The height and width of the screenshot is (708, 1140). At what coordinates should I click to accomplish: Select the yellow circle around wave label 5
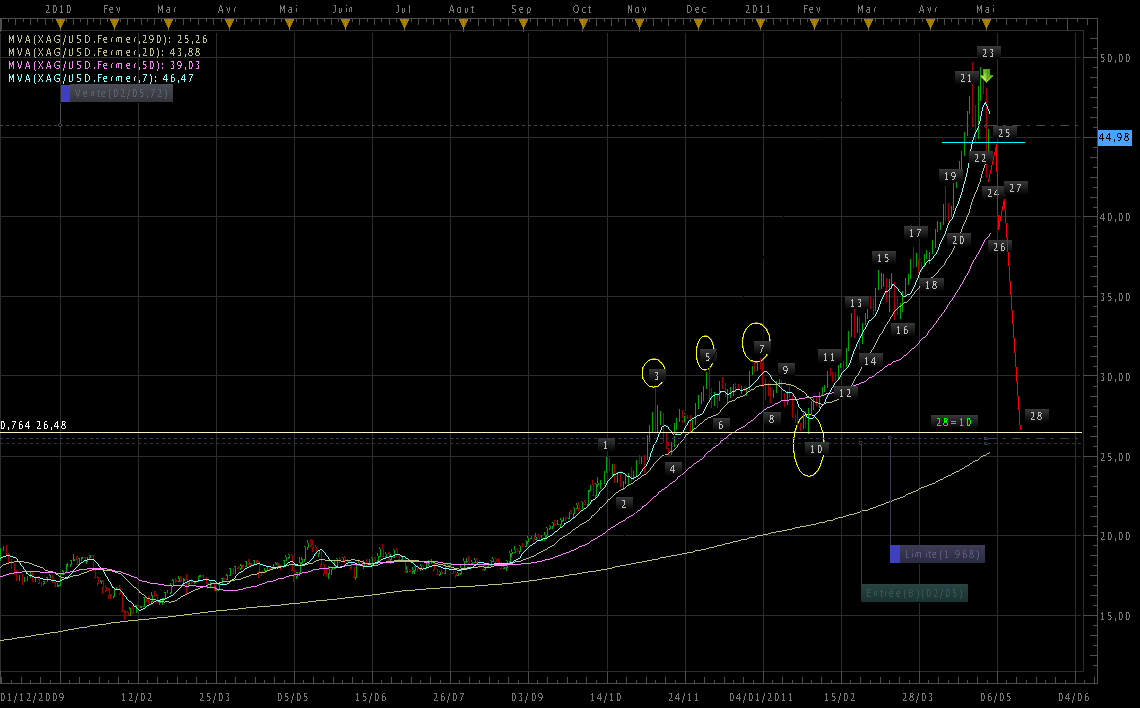(705, 351)
